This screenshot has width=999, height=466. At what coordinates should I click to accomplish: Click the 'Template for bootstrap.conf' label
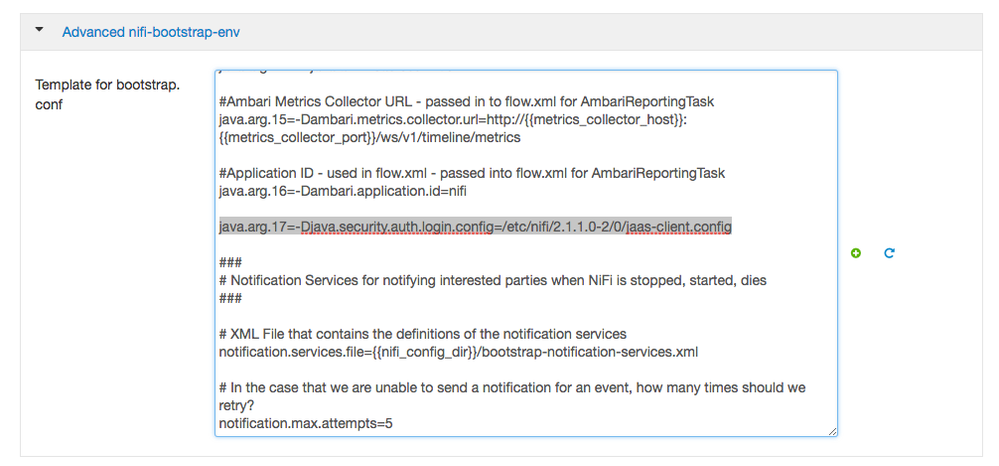(107, 94)
